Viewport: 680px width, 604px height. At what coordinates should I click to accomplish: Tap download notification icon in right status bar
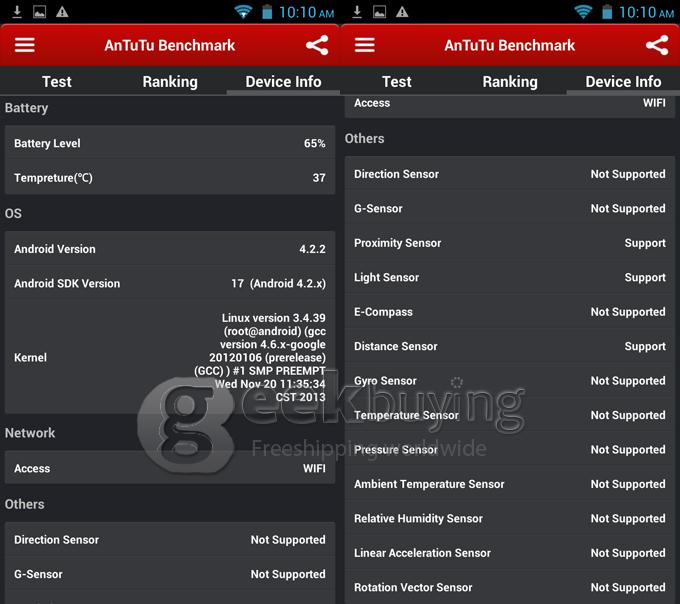click(x=357, y=12)
